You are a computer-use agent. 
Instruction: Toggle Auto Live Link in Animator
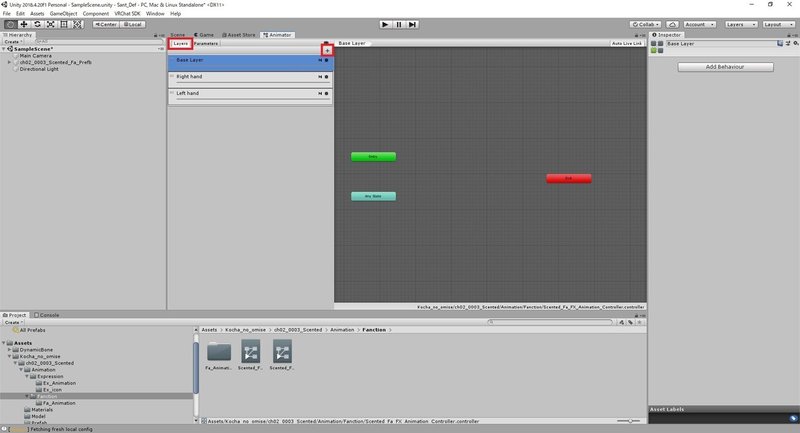pos(627,43)
